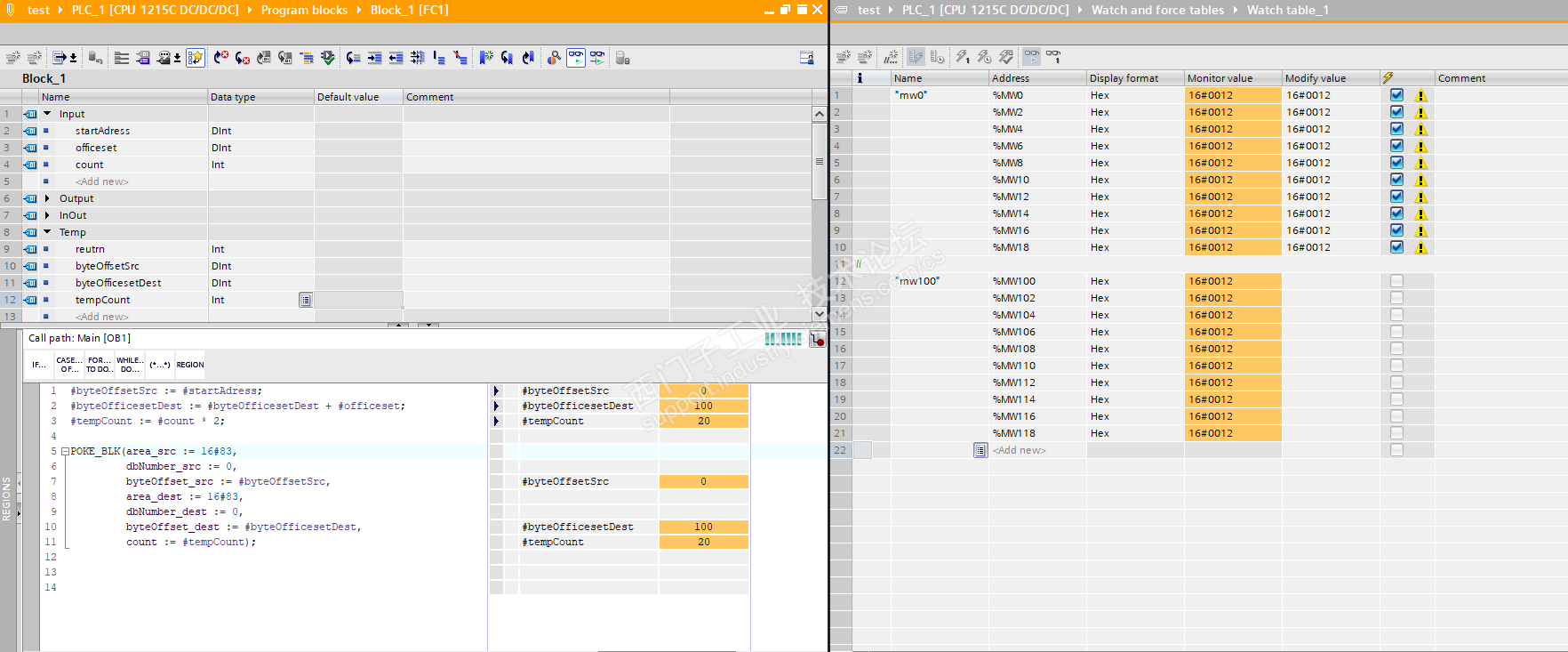Image resolution: width=1568 pixels, height=652 pixels.
Task: Click Program blocks in breadcrumb path
Action: point(304,10)
